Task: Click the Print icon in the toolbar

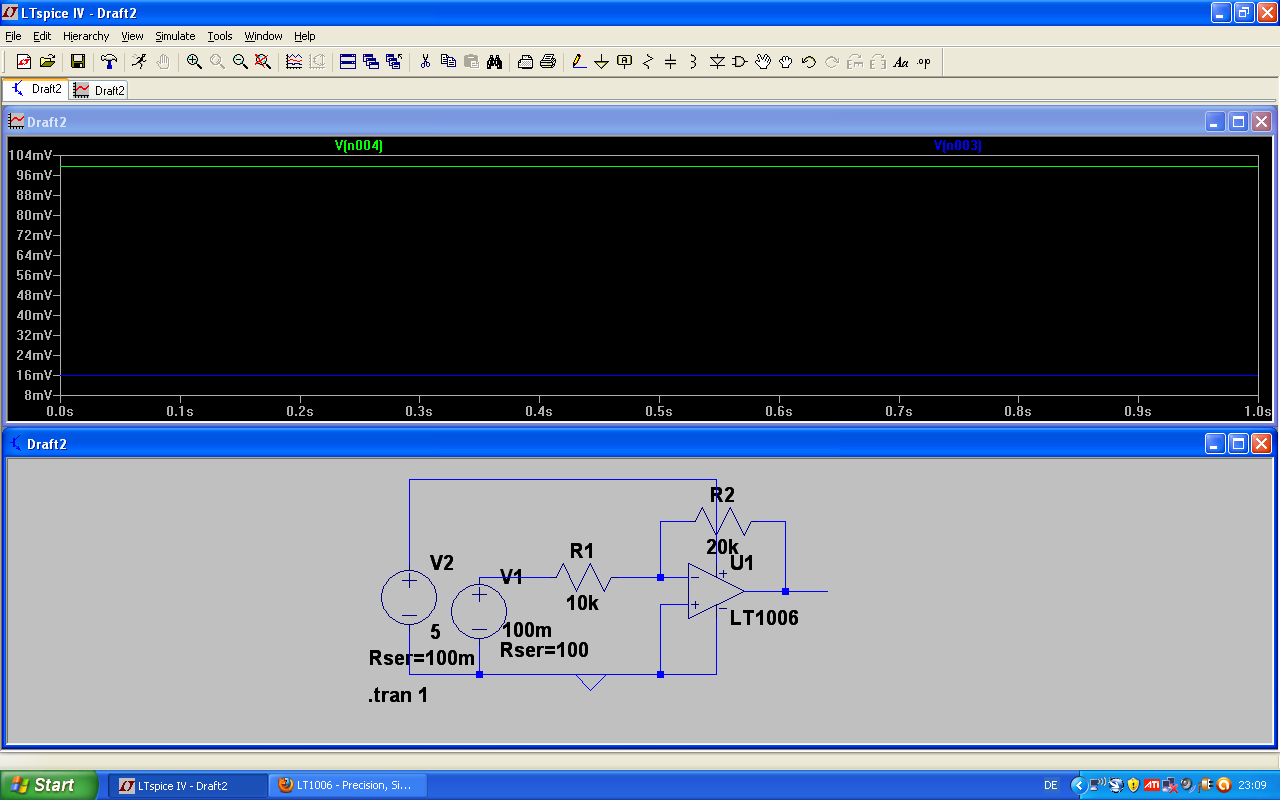Action: (x=548, y=62)
